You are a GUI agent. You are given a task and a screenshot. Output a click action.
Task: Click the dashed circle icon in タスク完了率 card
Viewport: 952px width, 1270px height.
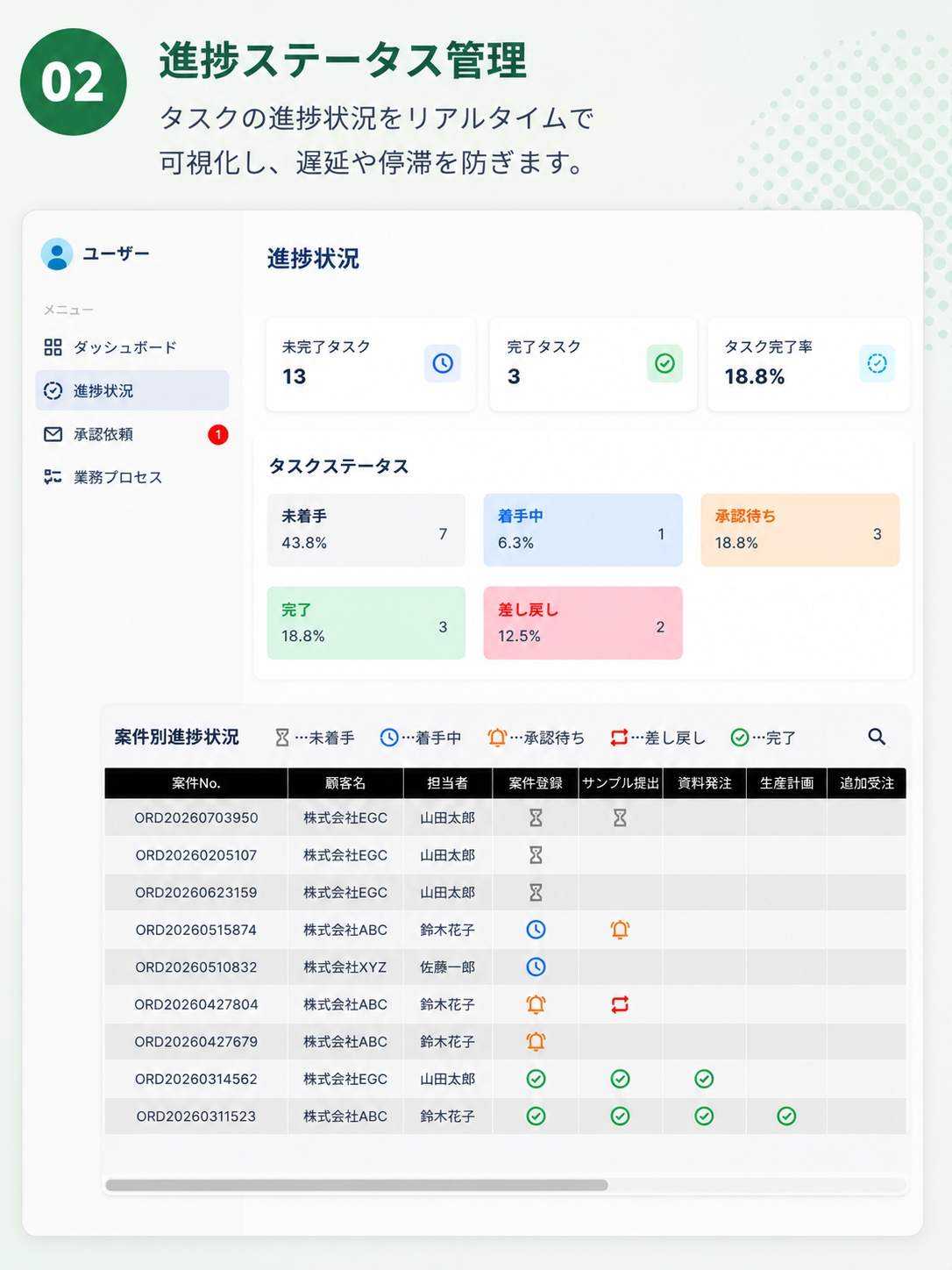(x=877, y=363)
